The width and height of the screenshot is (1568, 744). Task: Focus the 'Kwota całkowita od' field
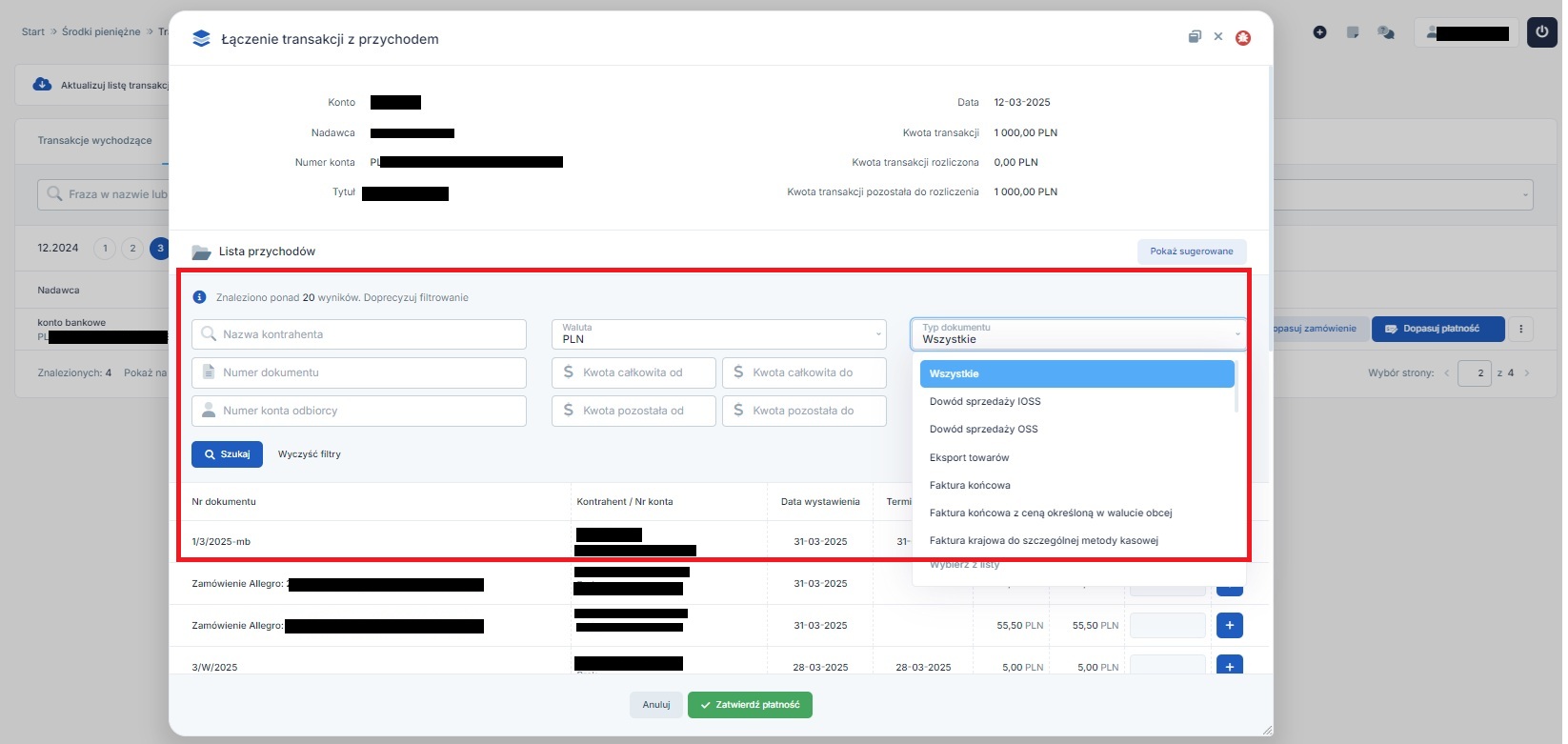coord(633,372)
